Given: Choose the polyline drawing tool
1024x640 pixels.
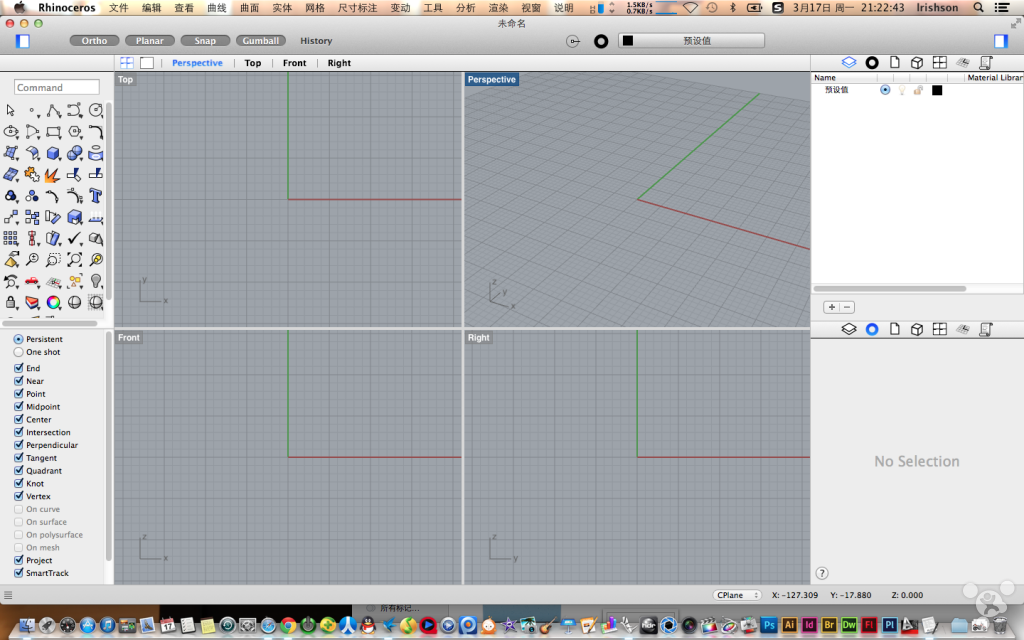Looking at the screenshot, I should [53, 110].
